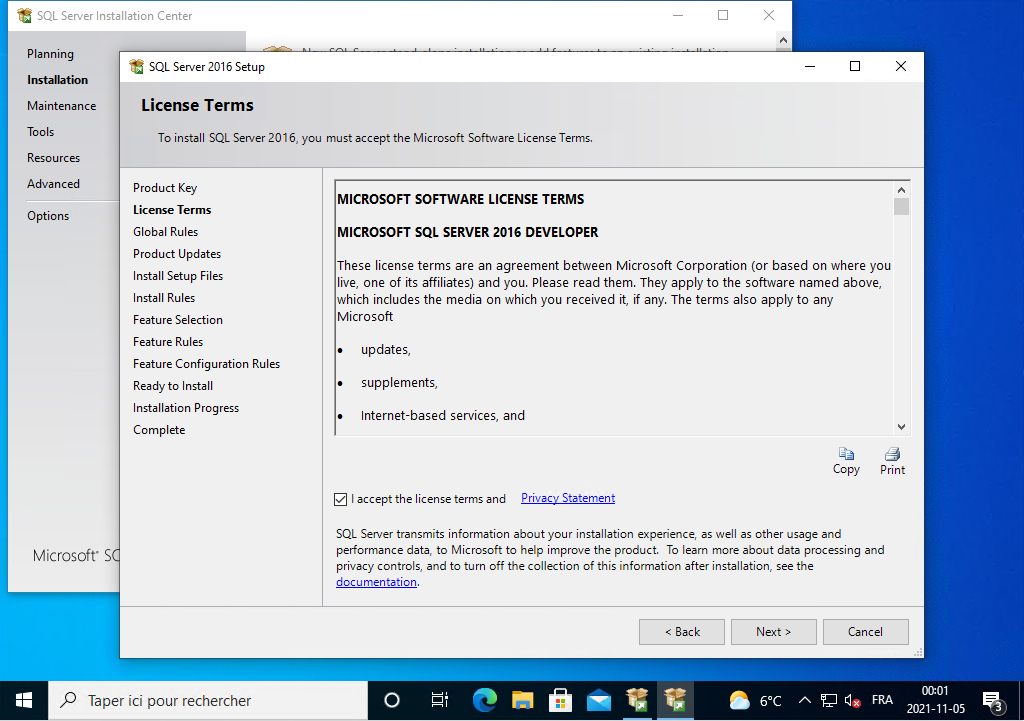Launch Microsoft Store from taskbar
The height and width of the screenshot is (721, 1024).
pyautogui.click(x=560, y=700)
